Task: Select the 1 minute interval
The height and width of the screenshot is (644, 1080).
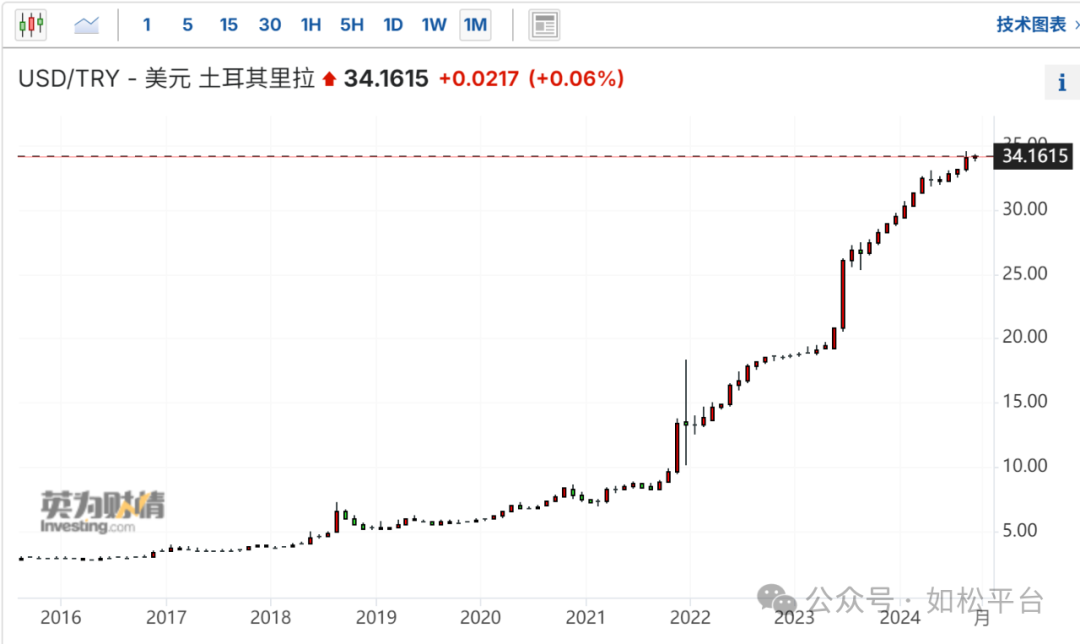Action: coord(147,25)
